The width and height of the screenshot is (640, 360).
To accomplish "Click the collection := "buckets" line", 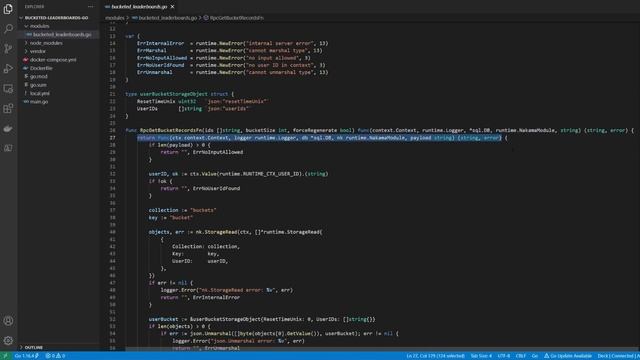I will (182, 211).
